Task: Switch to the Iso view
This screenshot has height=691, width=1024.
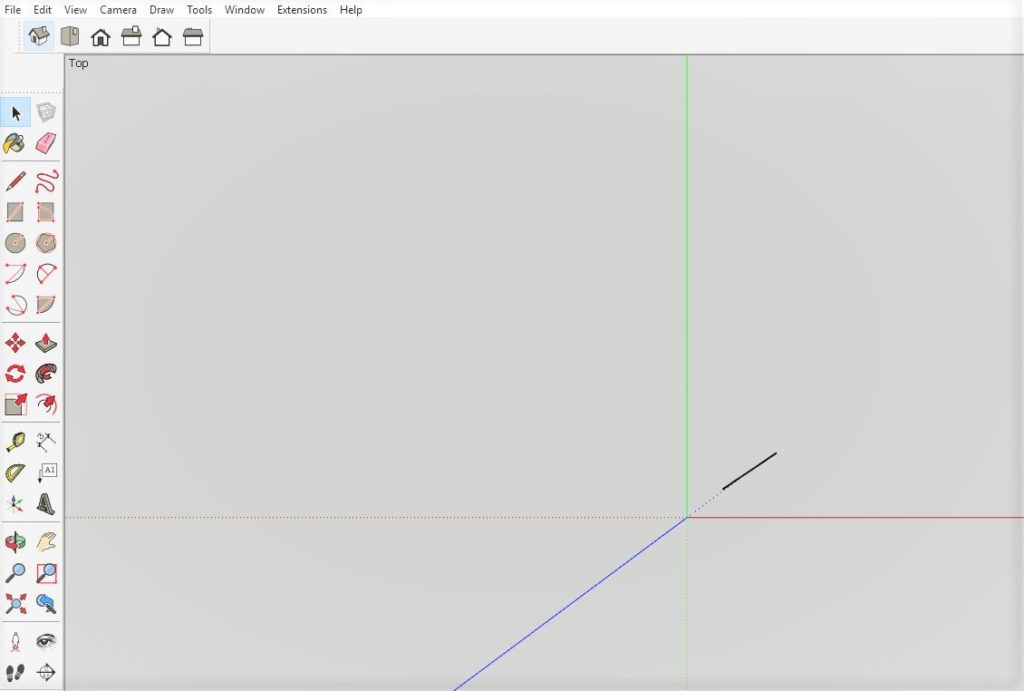Action: (x=38, y=36)
